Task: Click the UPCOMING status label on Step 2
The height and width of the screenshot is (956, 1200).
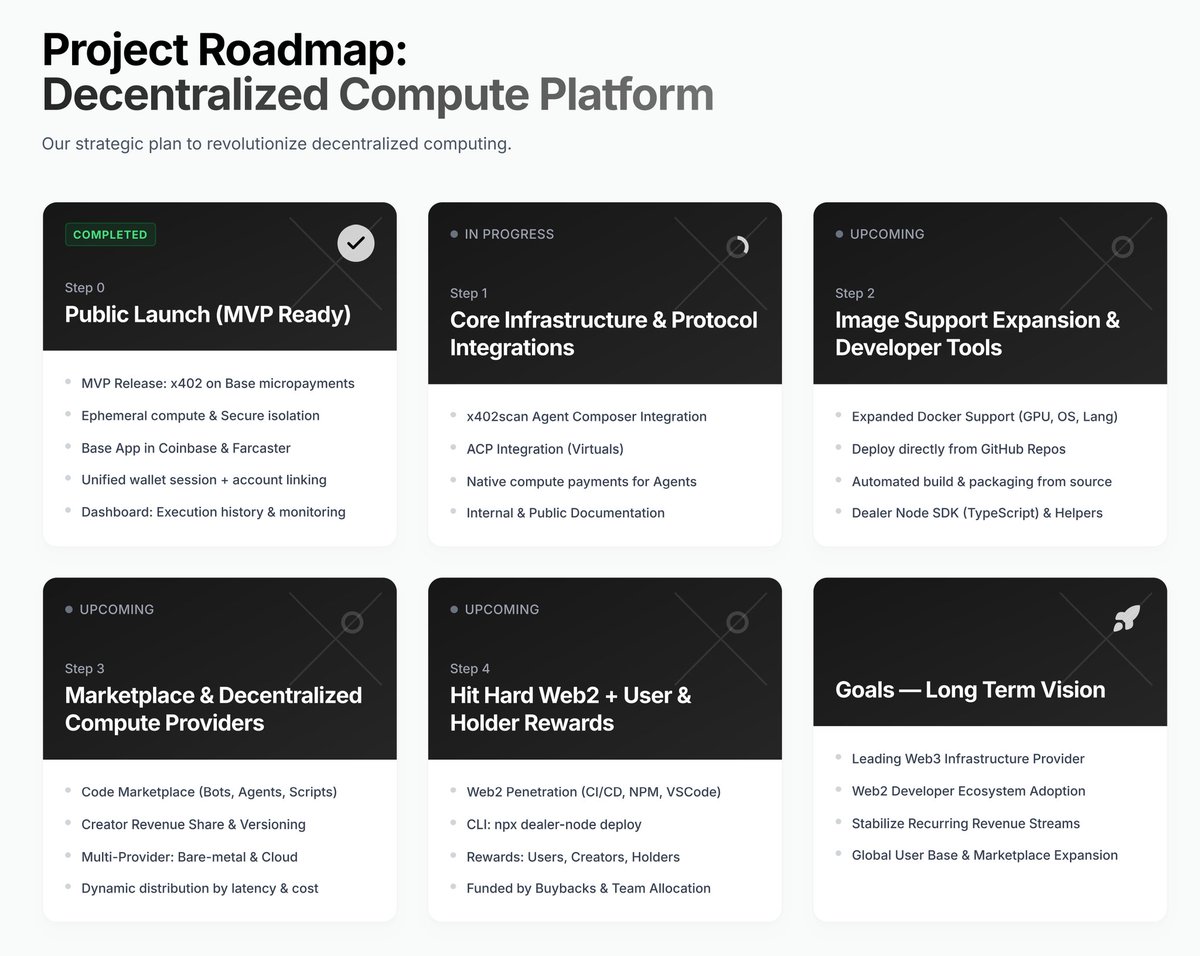Action: click(x=887, y=234)
